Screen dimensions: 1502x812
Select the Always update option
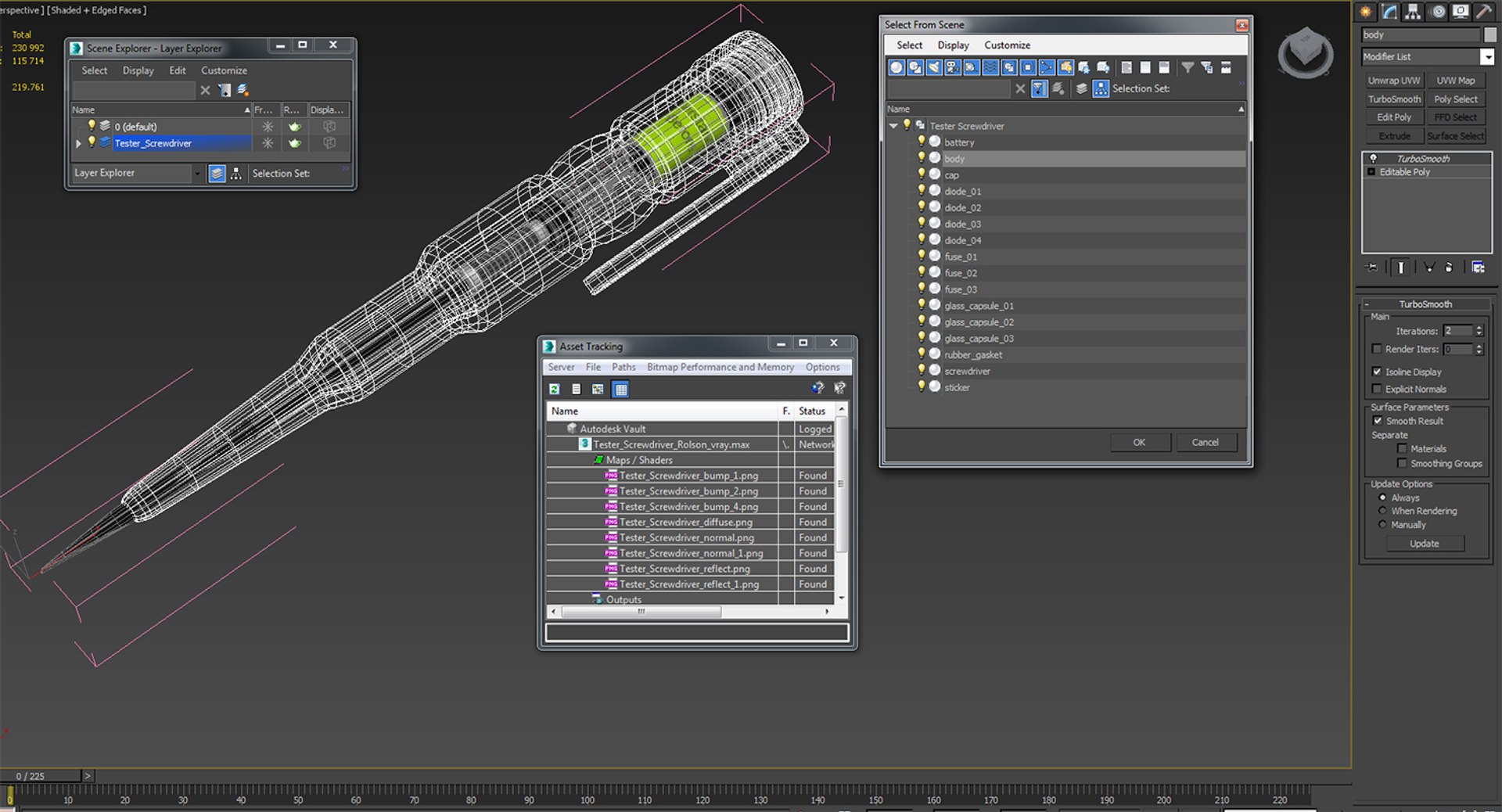(1382, 498)
